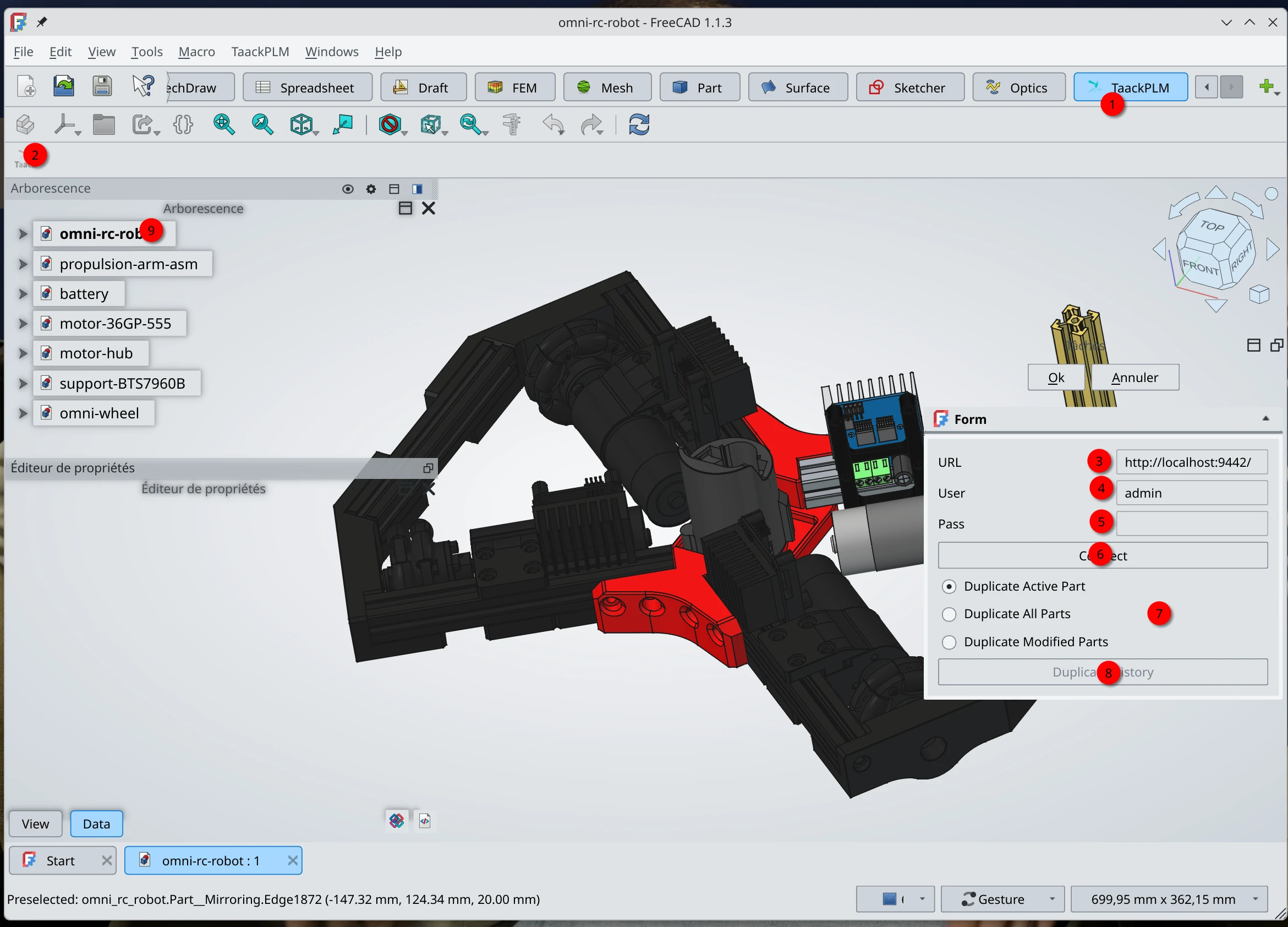Image resolution: width=1288 pixels, height=927 pixels.
Task: Click the User input field
Action: coord(1192,493)
